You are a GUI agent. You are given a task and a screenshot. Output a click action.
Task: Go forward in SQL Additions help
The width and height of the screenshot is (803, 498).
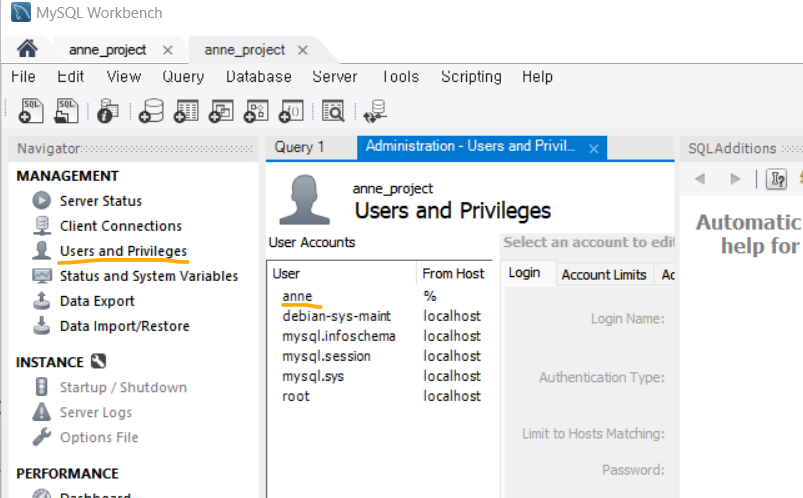click(x=735, y=179)
